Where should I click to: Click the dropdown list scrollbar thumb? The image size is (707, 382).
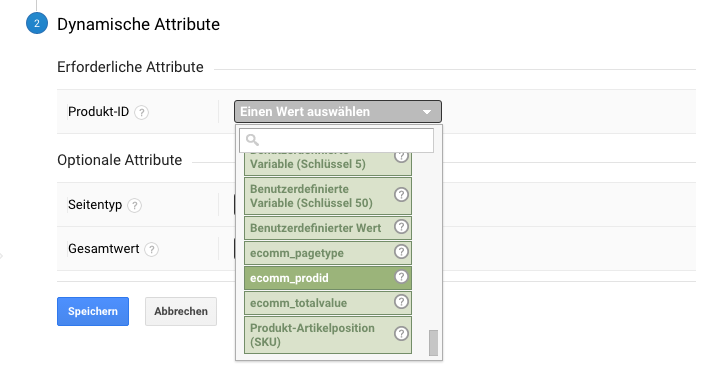coord(433,343)
